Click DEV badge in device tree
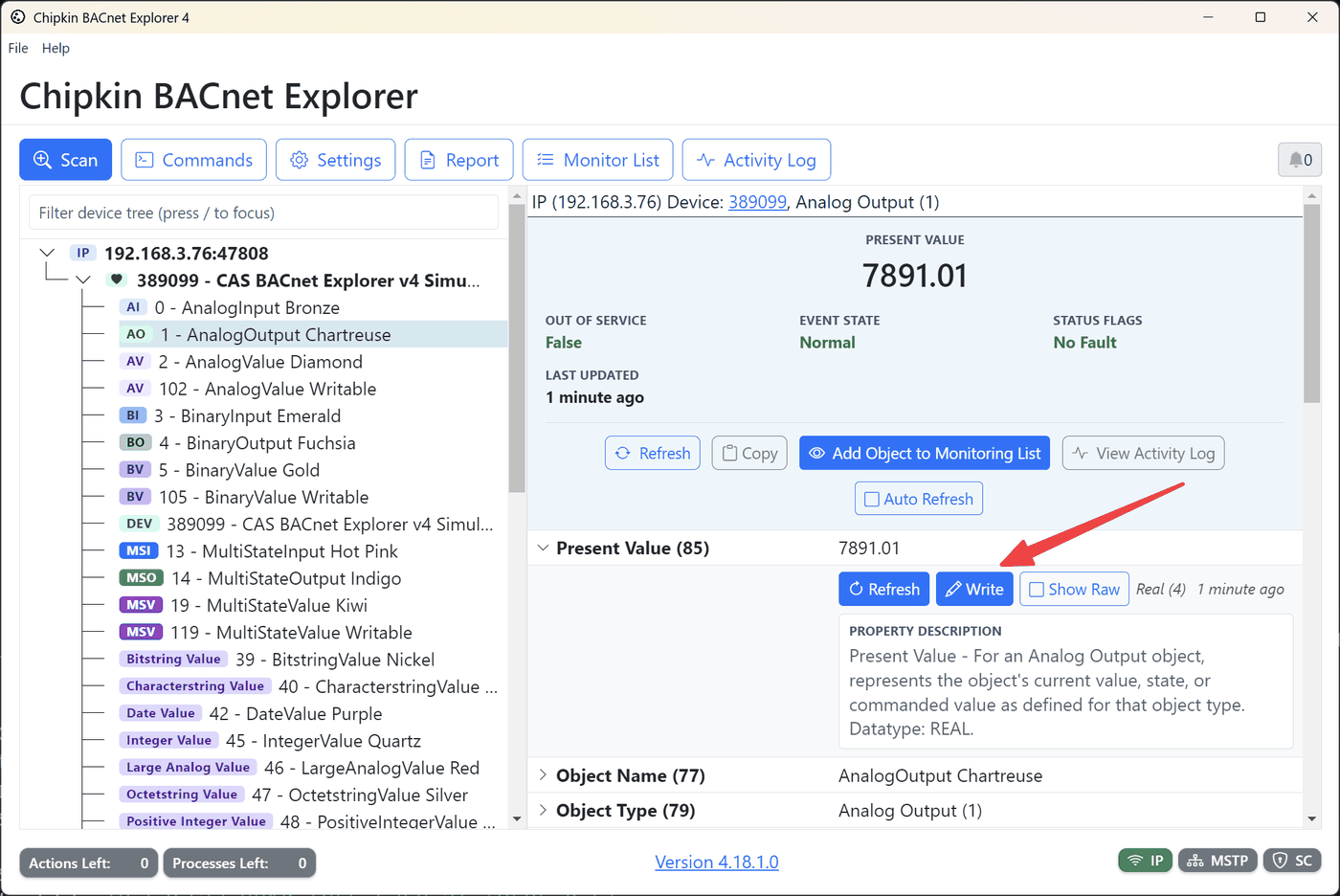 coord(140,524)
